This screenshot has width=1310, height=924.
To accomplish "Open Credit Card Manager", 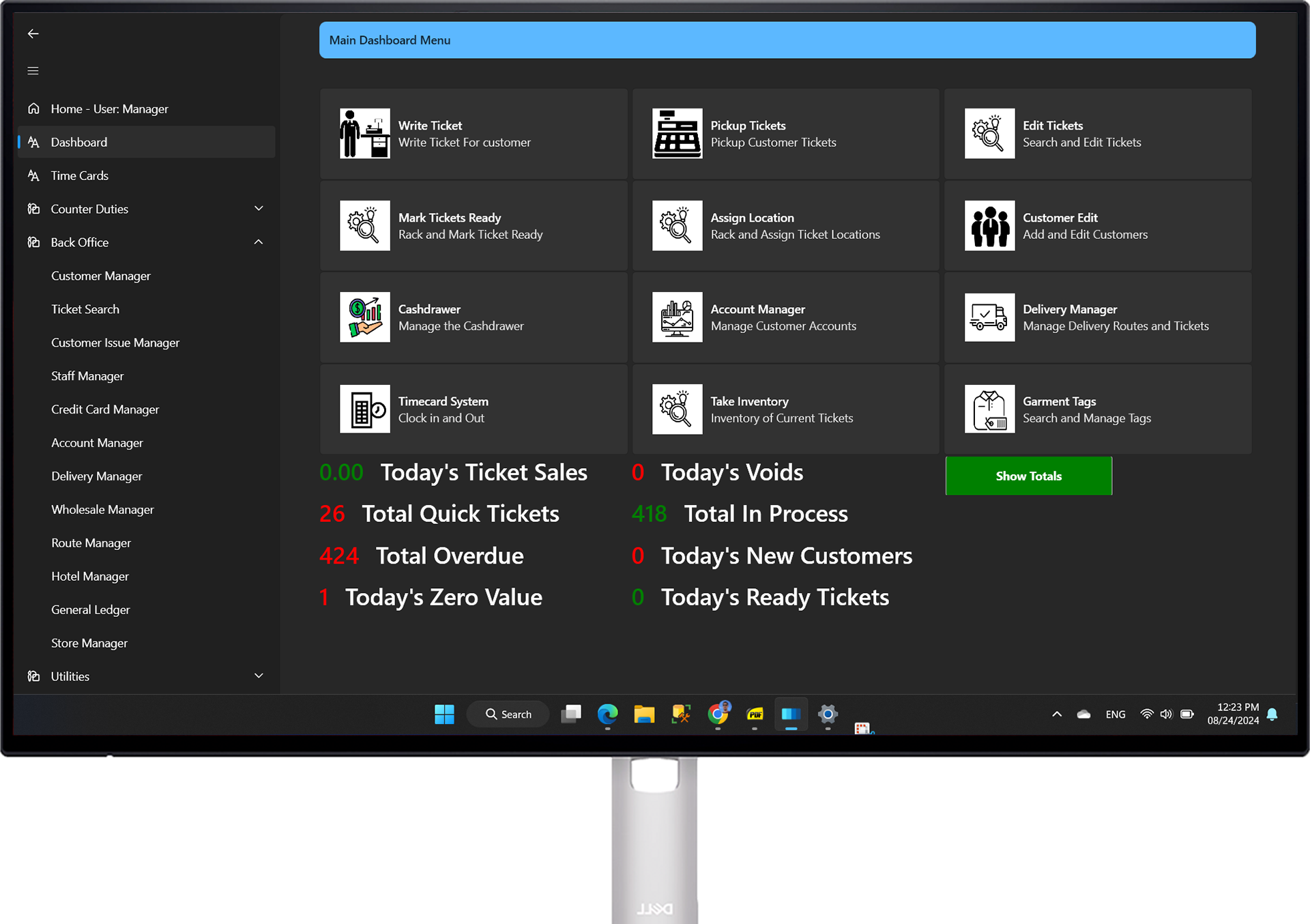I will (105, 409).
